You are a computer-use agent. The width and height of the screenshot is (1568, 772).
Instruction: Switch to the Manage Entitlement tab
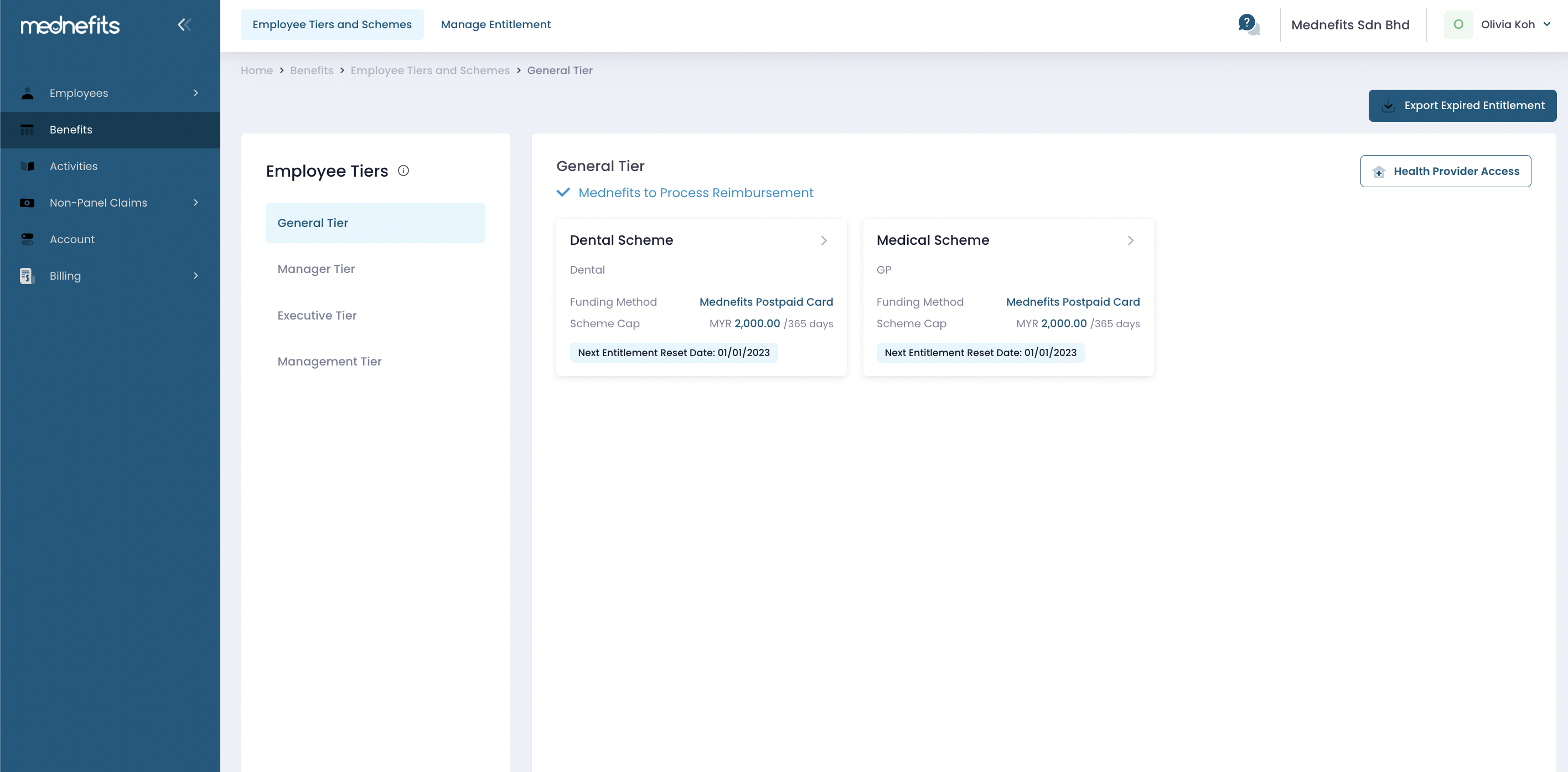click(x=495, y=24)
